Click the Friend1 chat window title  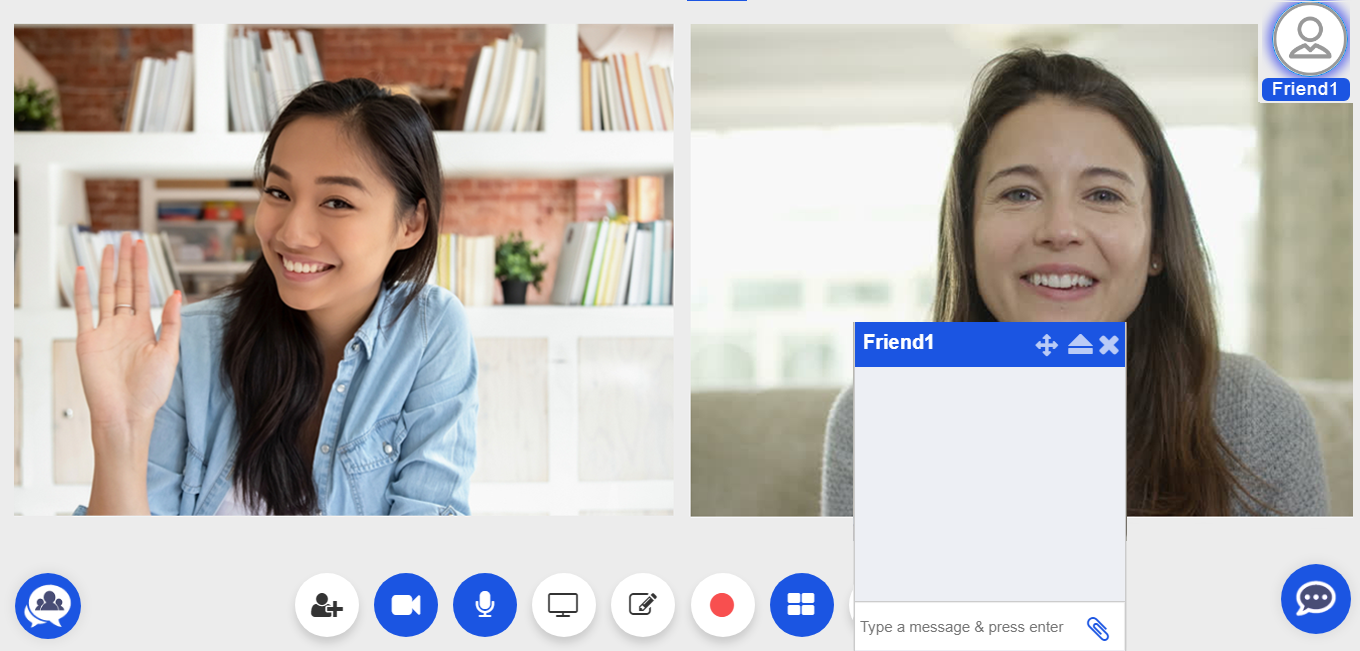(x=898, y=342)
